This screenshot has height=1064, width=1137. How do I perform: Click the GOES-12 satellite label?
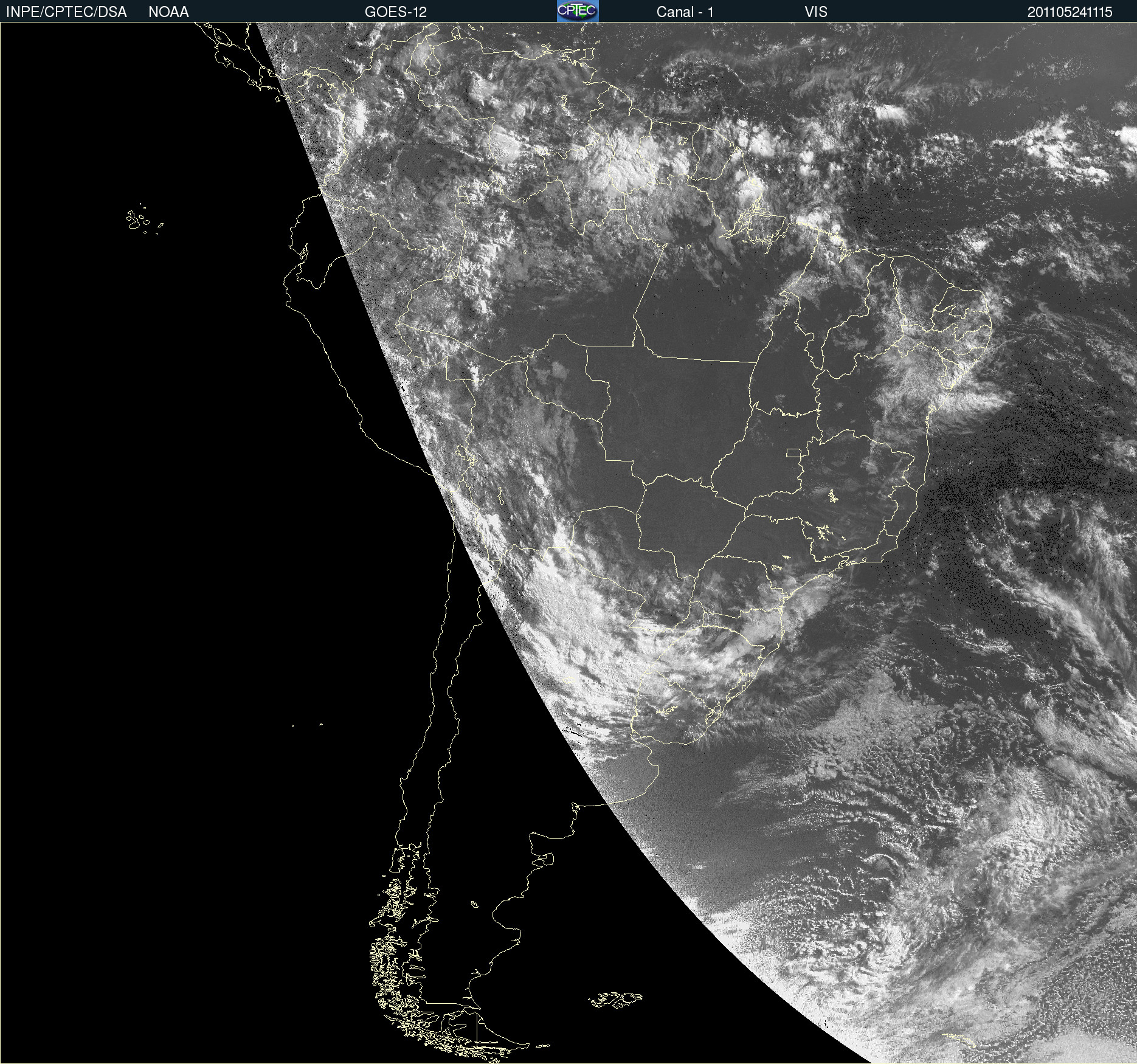point(396,12)
